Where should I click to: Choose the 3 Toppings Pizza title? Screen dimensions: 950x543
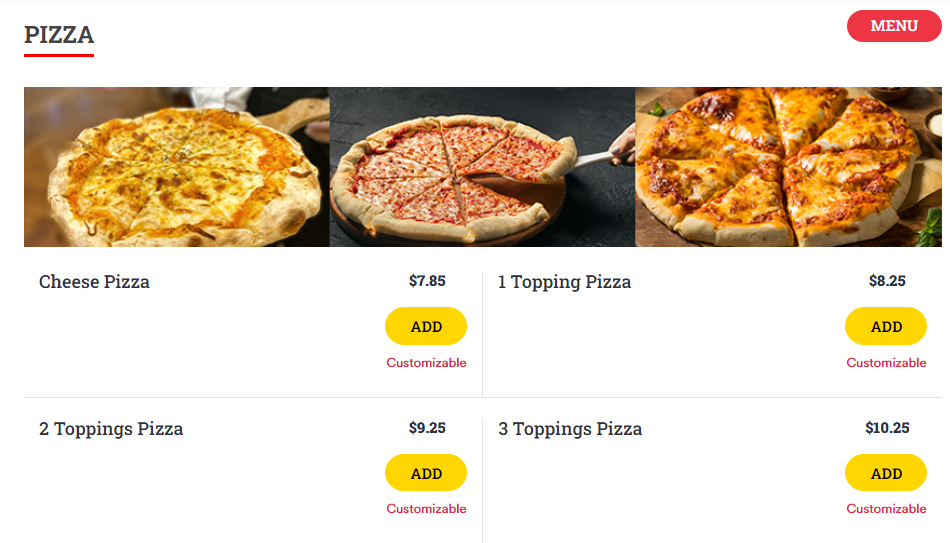(x=570, y=429)
